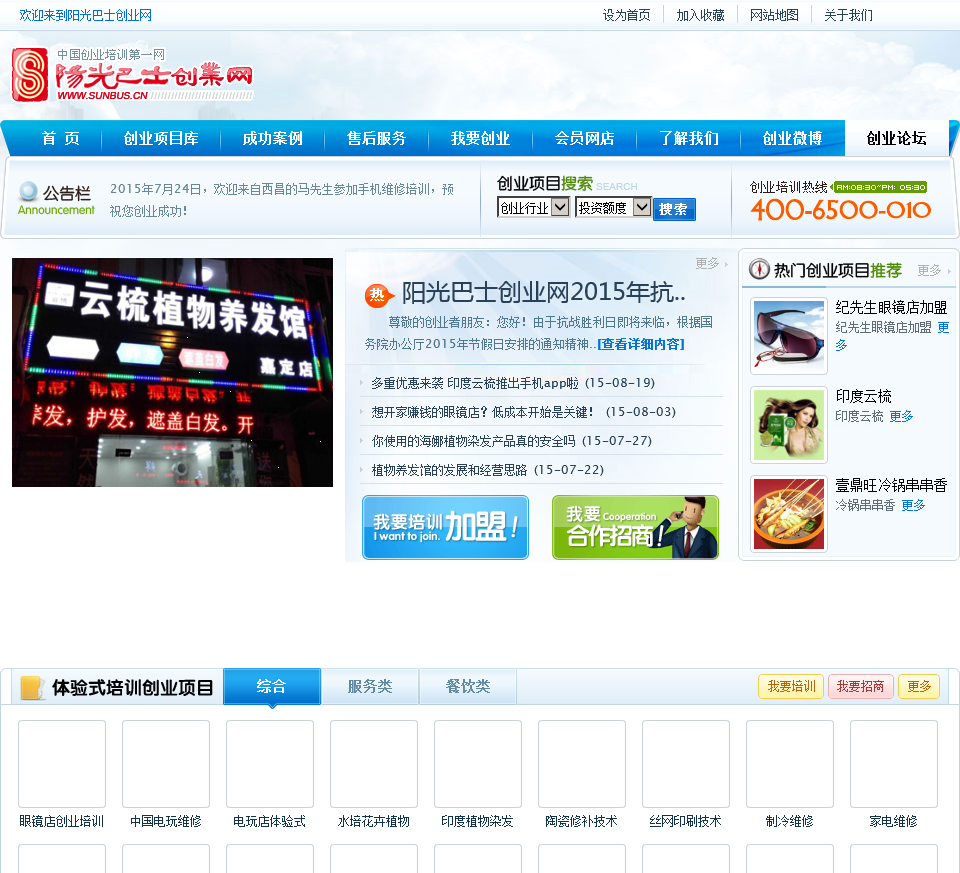Switch to the 餐饮类 tab
This screenshot has height=873, width=960.
[x=468, y=686]
